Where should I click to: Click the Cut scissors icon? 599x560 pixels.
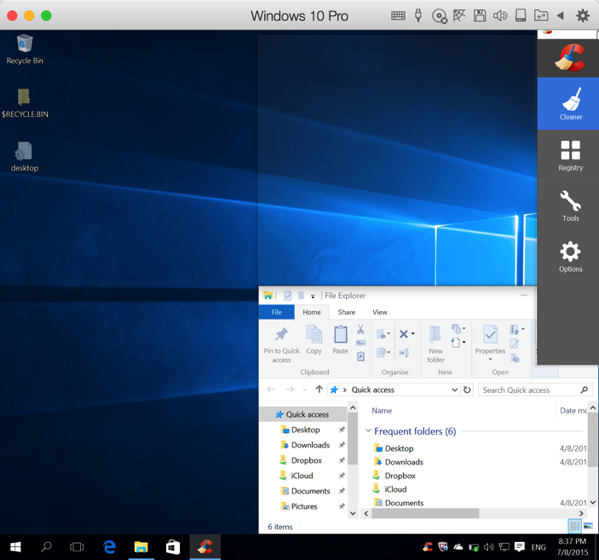[360, 329]
